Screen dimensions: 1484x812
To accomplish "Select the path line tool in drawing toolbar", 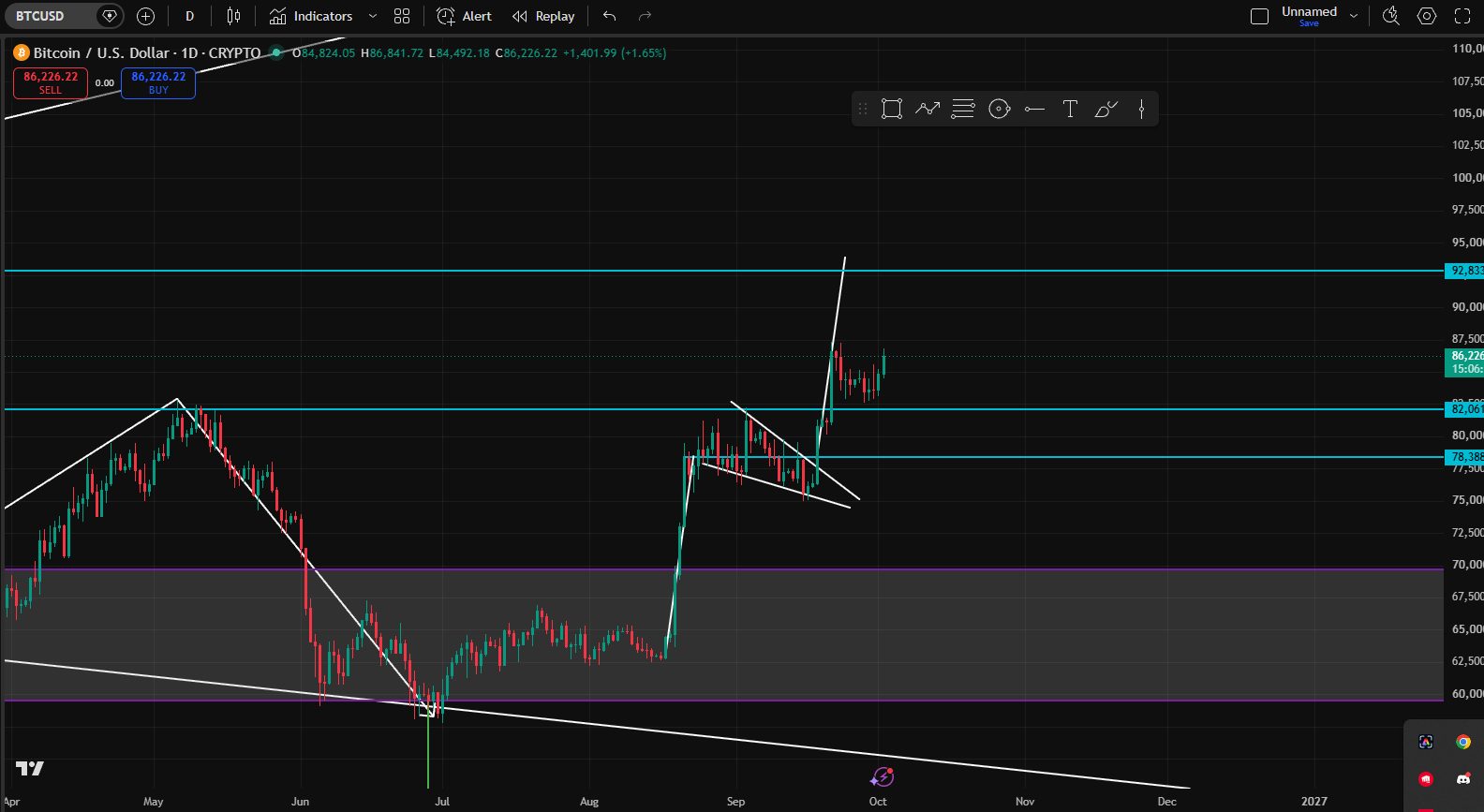I will (927, 109).
